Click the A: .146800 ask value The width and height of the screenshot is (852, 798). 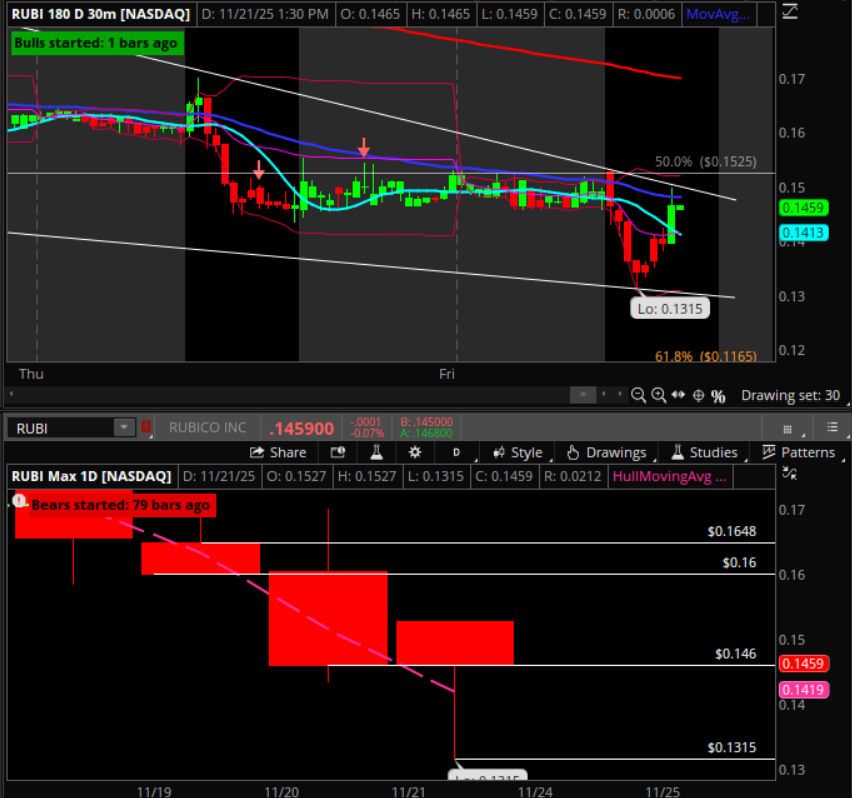(x=426, y=433)
